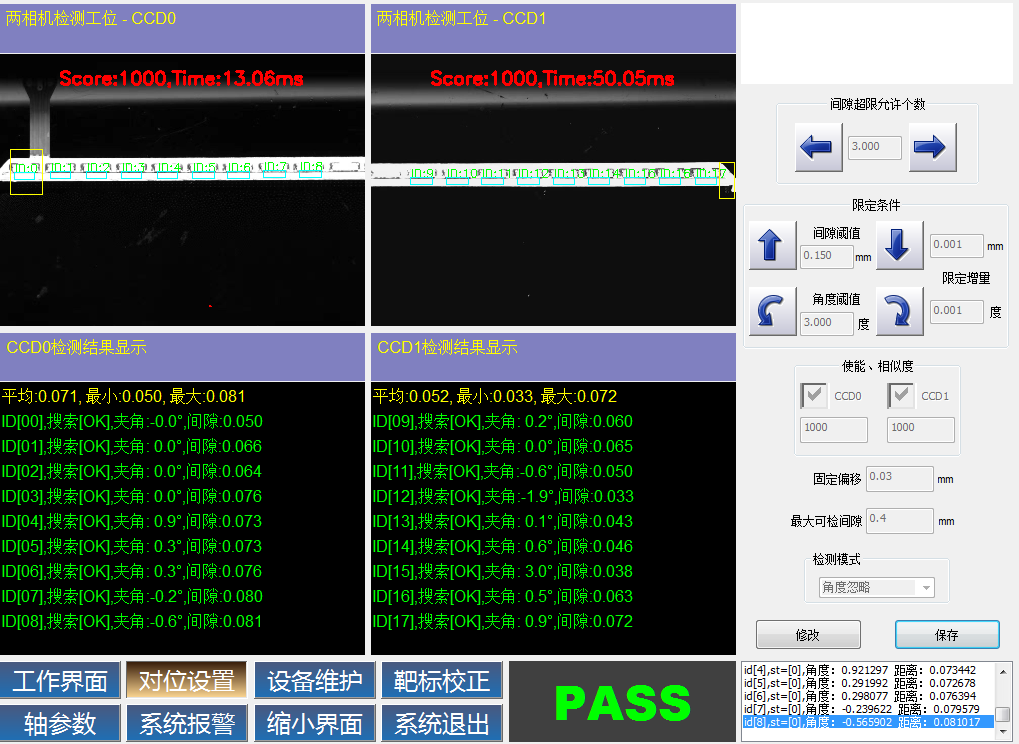Open the 检测模式 dropdown showing 角度忽略

point(877,586)
